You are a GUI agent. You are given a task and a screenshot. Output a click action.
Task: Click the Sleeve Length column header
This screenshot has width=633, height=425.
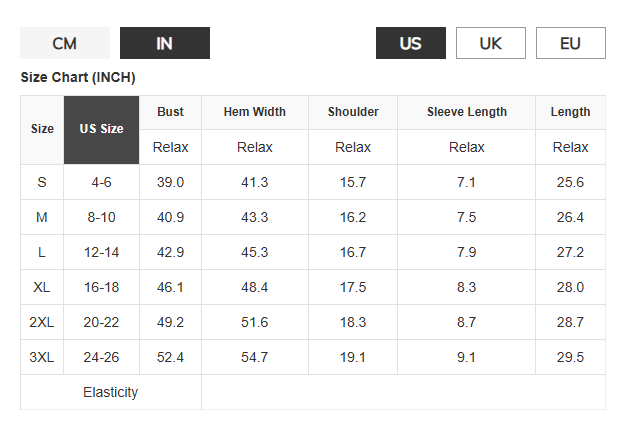coord(467,112)
